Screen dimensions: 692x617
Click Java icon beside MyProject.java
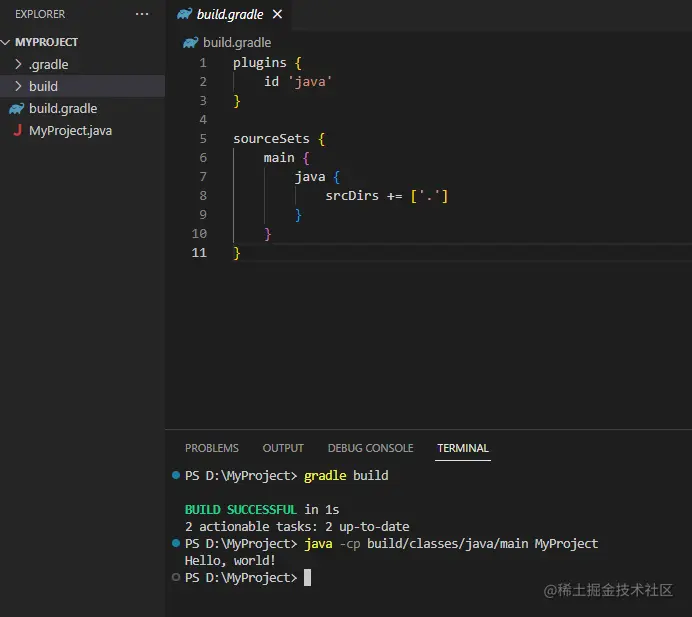pyautogui.click(x=18, y=130)
